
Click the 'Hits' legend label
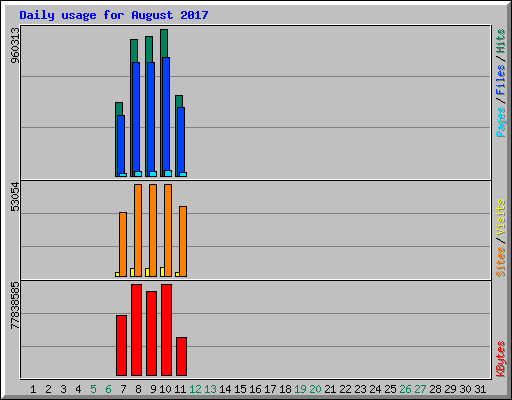[x=501, y=41]
